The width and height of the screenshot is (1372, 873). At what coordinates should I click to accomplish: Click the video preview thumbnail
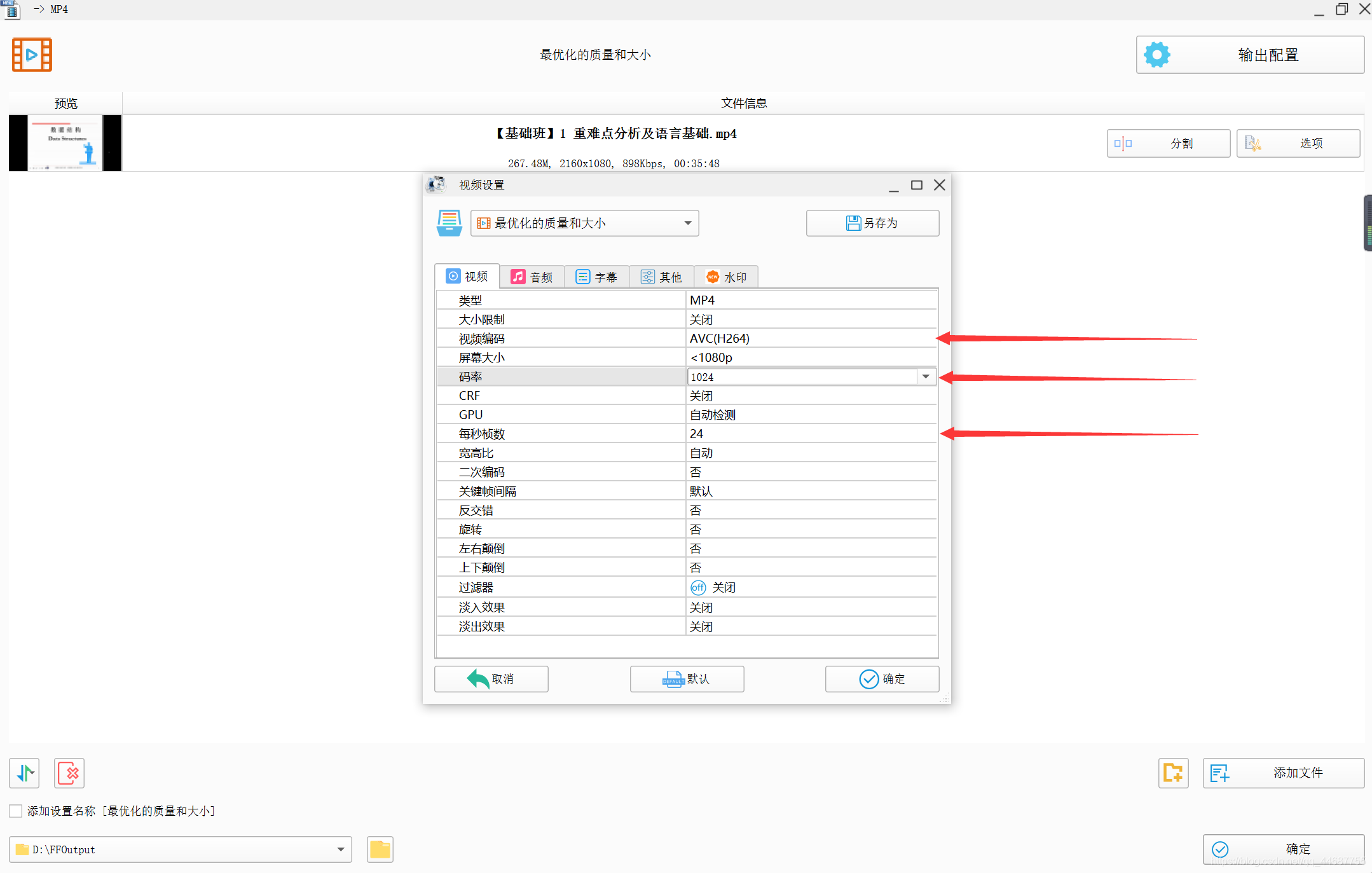[65, 143]
